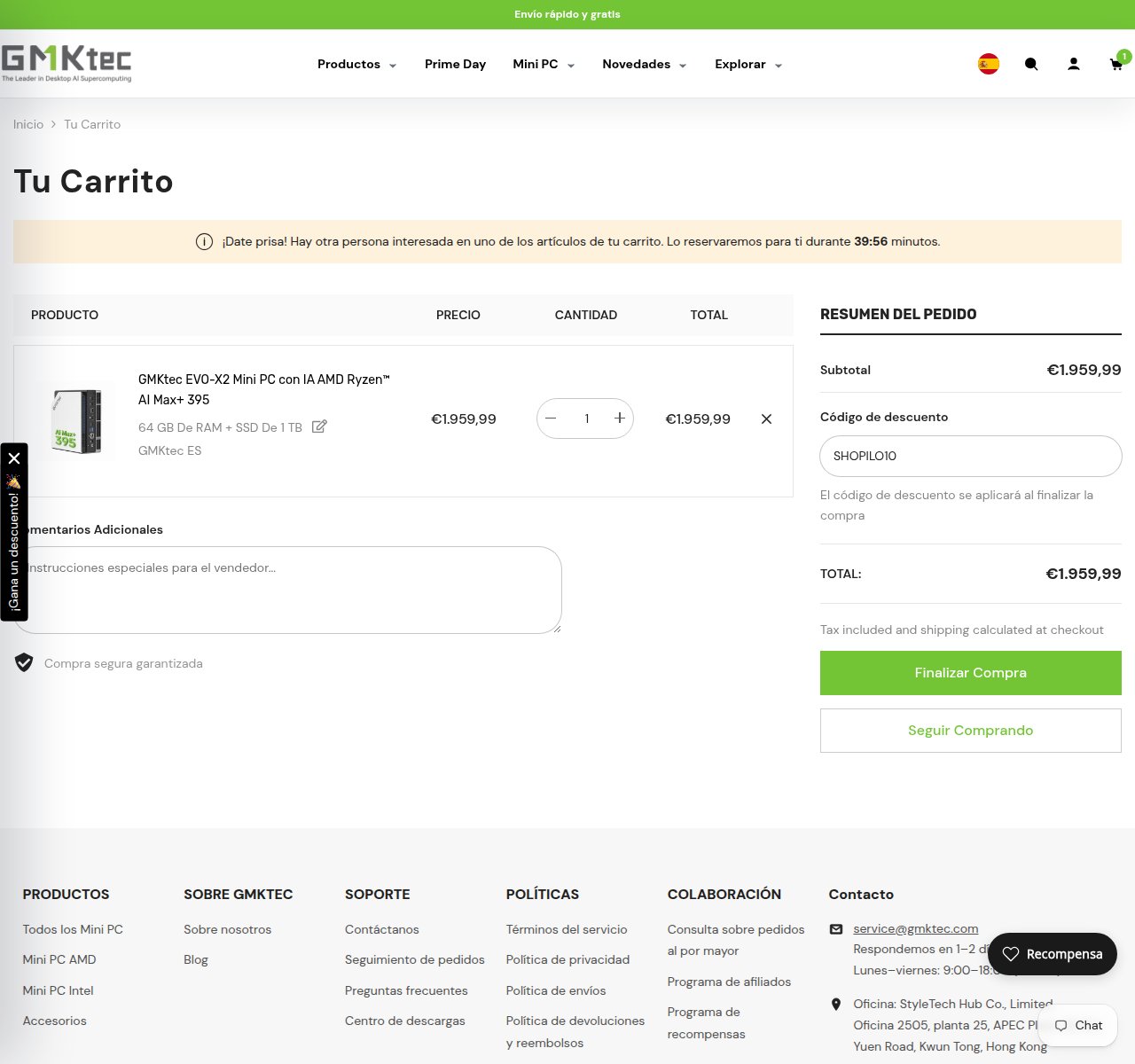This screenshot has height=1064, width=1135.
Task: Click service@gmktec.com email link
Action: click(916, 928)
